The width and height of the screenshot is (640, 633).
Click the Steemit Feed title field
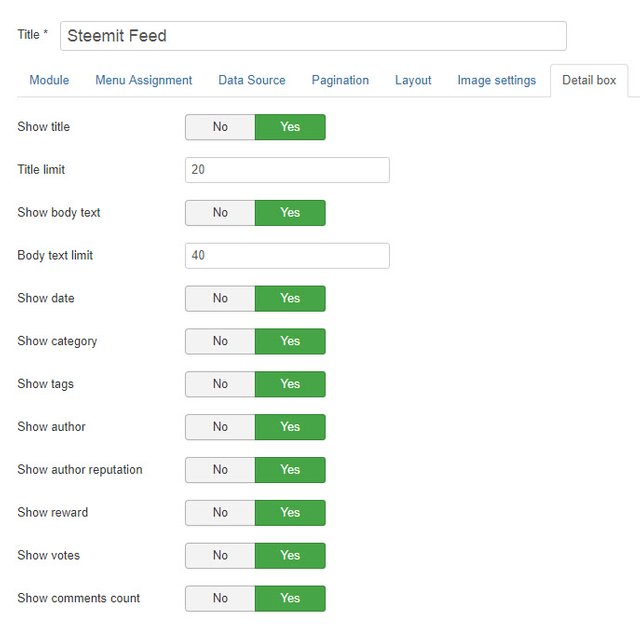[x=313, y=36]
